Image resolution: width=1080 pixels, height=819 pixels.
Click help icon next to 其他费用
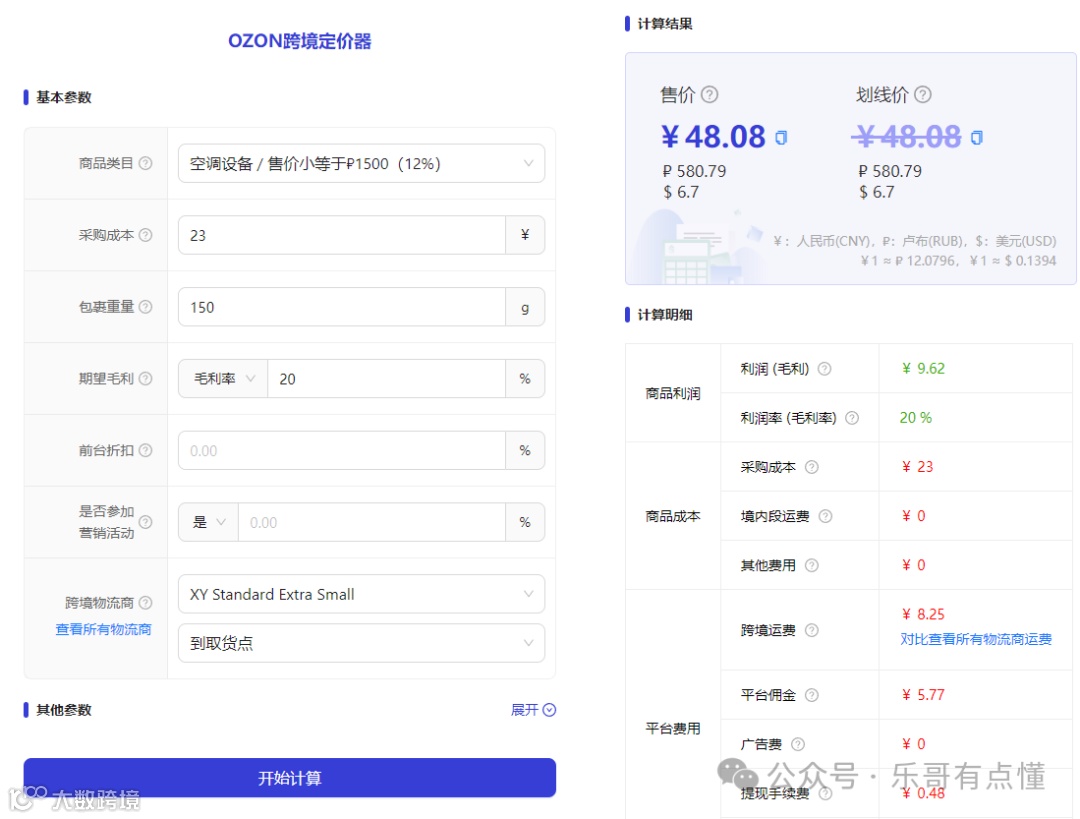pyautogui.click(x=812, y=566)
